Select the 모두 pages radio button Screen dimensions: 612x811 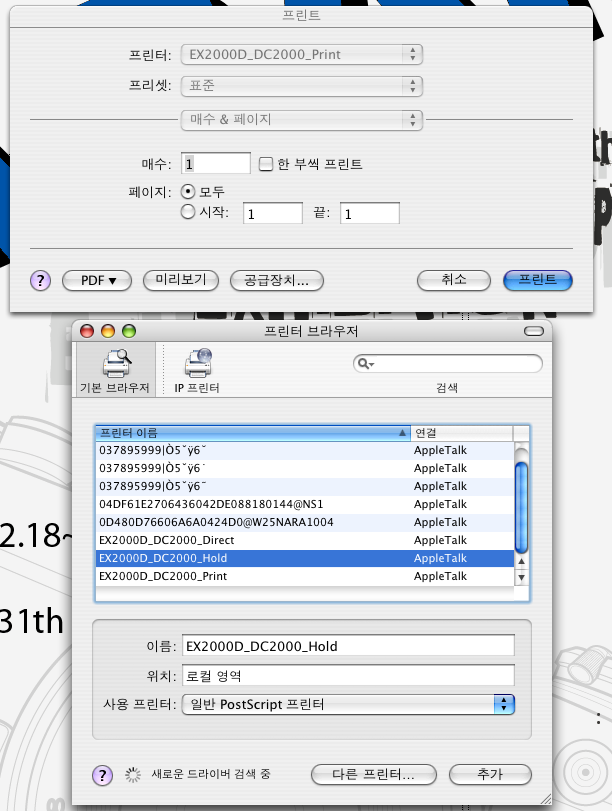[188, 191]
